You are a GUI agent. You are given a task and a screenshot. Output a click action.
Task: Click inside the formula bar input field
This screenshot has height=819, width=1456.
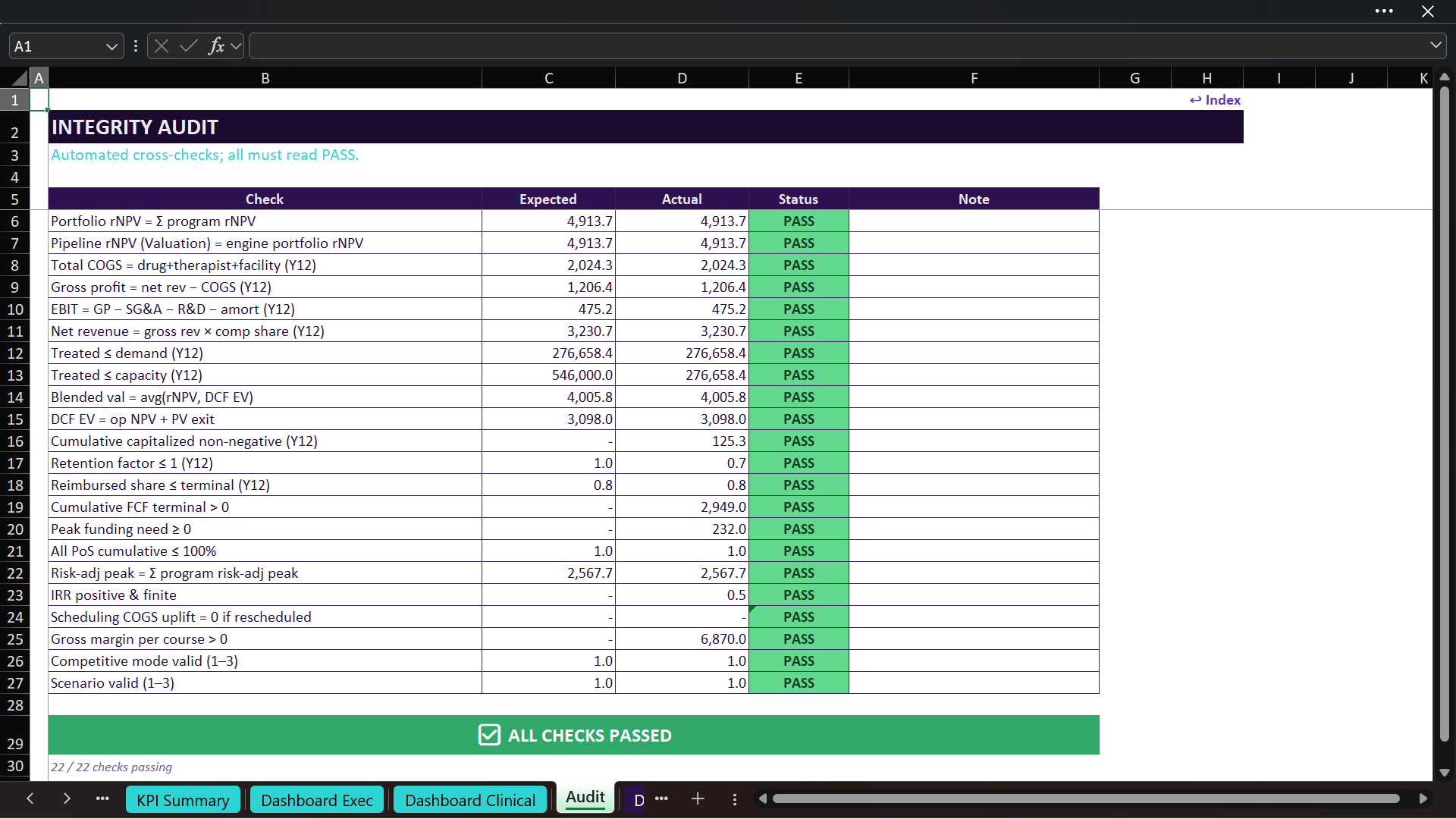[838, 46]
